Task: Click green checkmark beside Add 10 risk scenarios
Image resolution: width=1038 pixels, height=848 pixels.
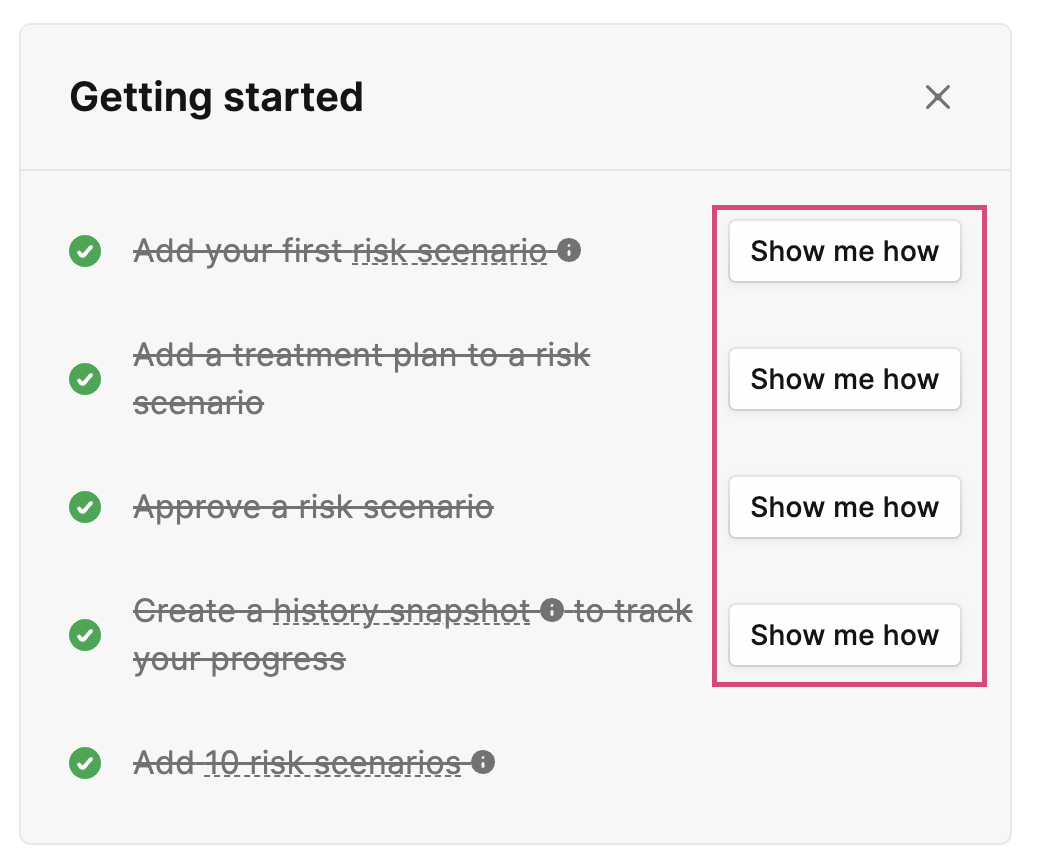Action: pyautogui.click(x=85, y=763)
